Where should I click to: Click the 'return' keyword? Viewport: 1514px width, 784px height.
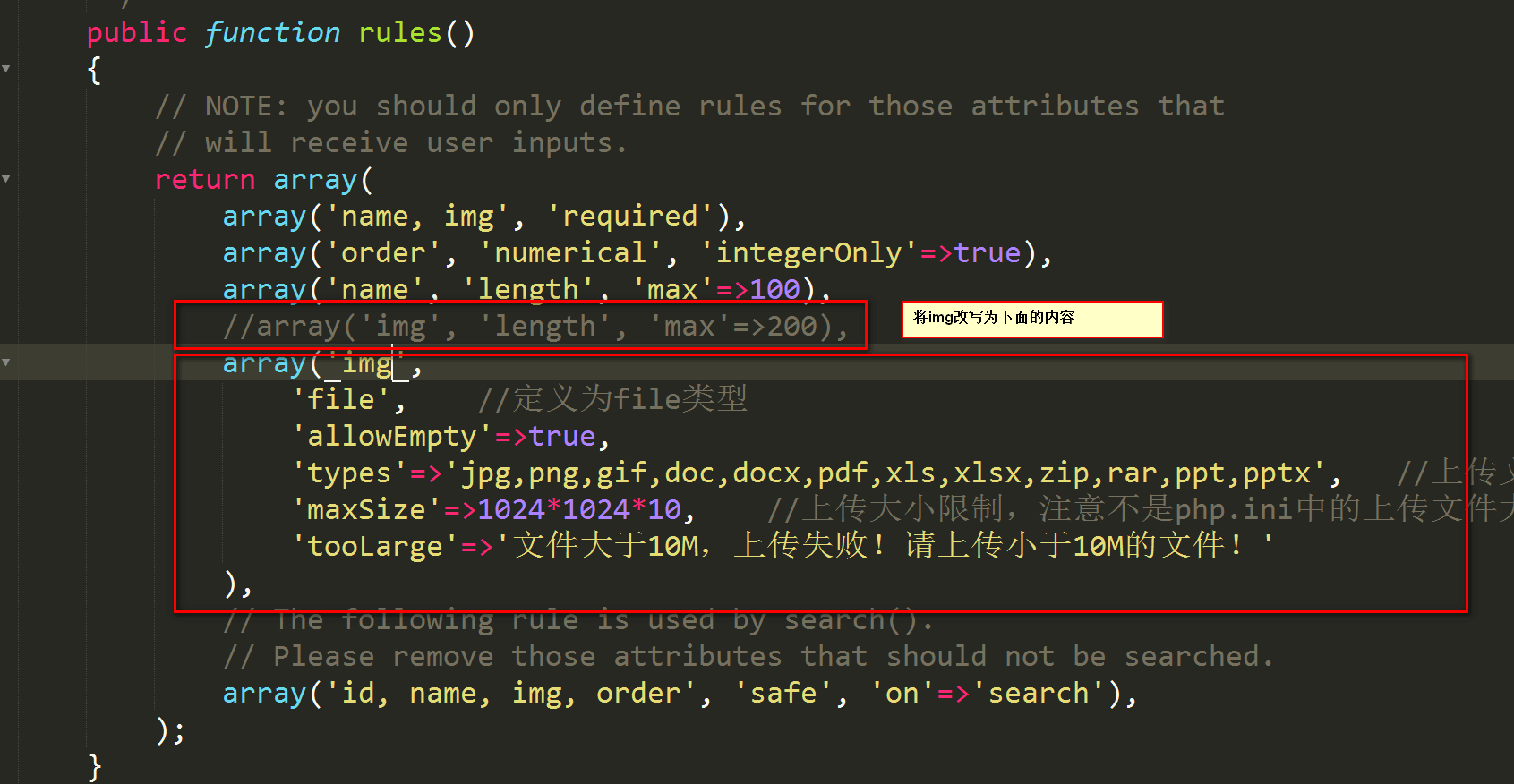[205, 180]
